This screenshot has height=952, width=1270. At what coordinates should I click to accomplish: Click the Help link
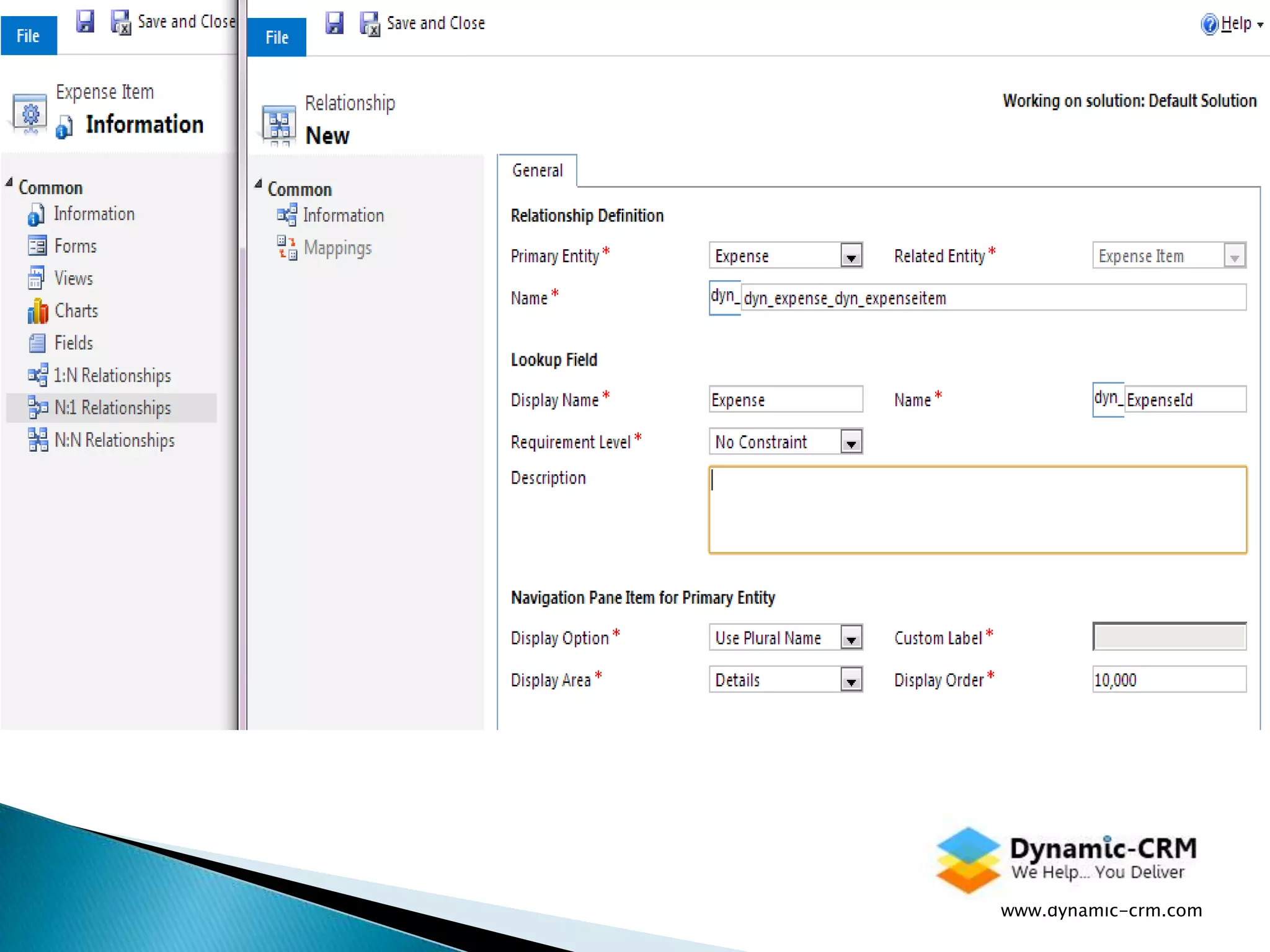point(1236,24)
